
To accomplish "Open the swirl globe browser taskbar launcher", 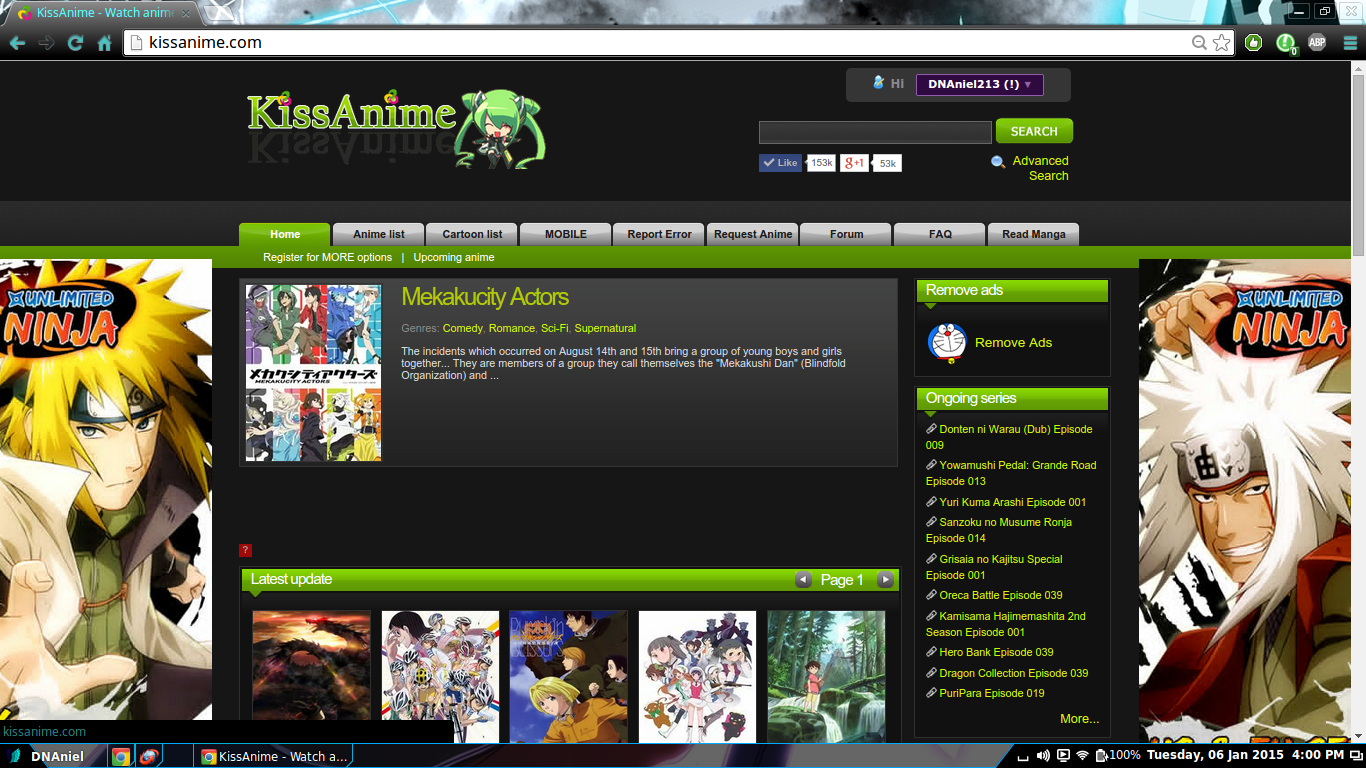I will point(148,757).
